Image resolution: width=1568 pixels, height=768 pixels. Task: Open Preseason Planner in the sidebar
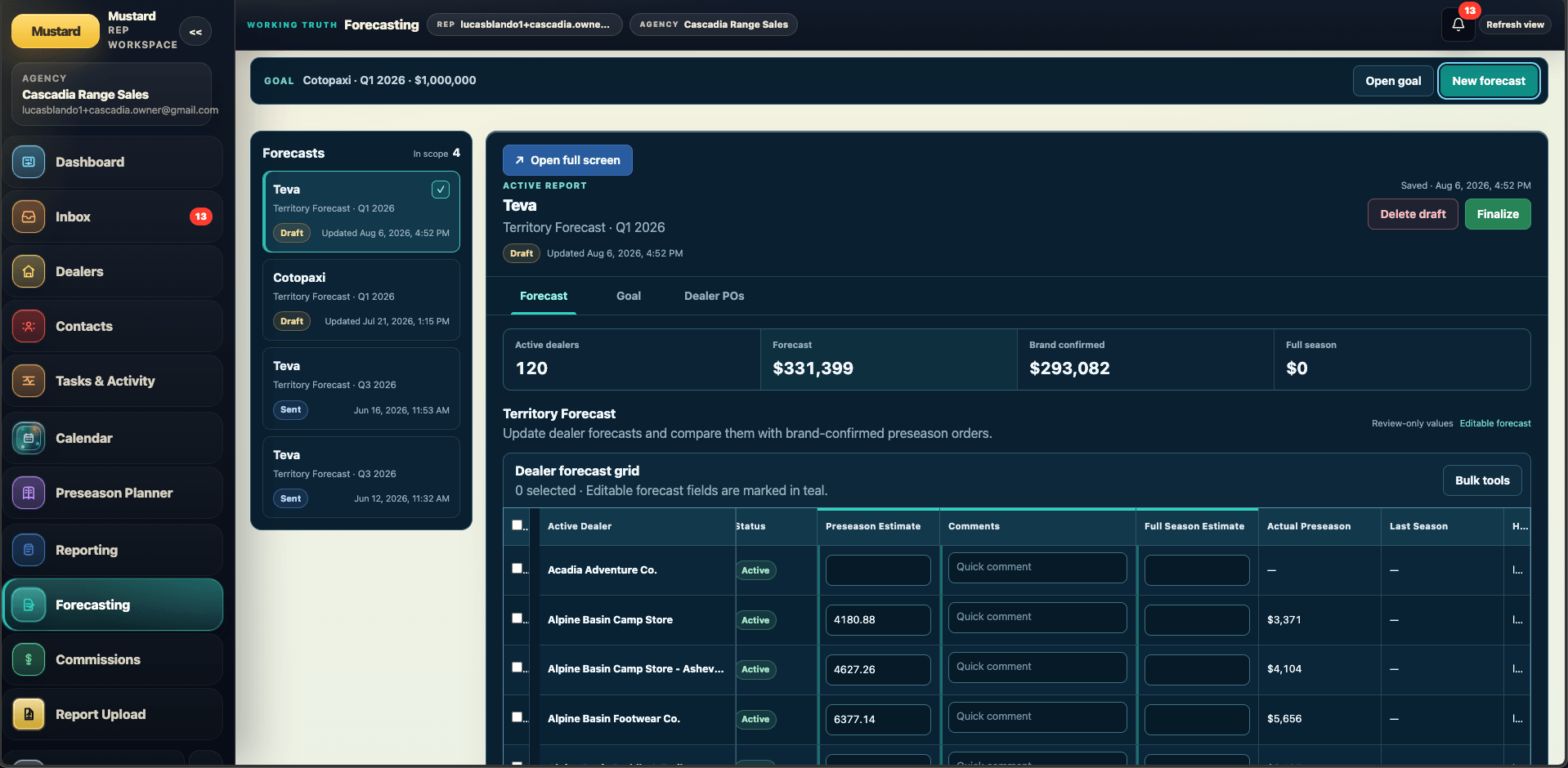(x=113, y=493)
